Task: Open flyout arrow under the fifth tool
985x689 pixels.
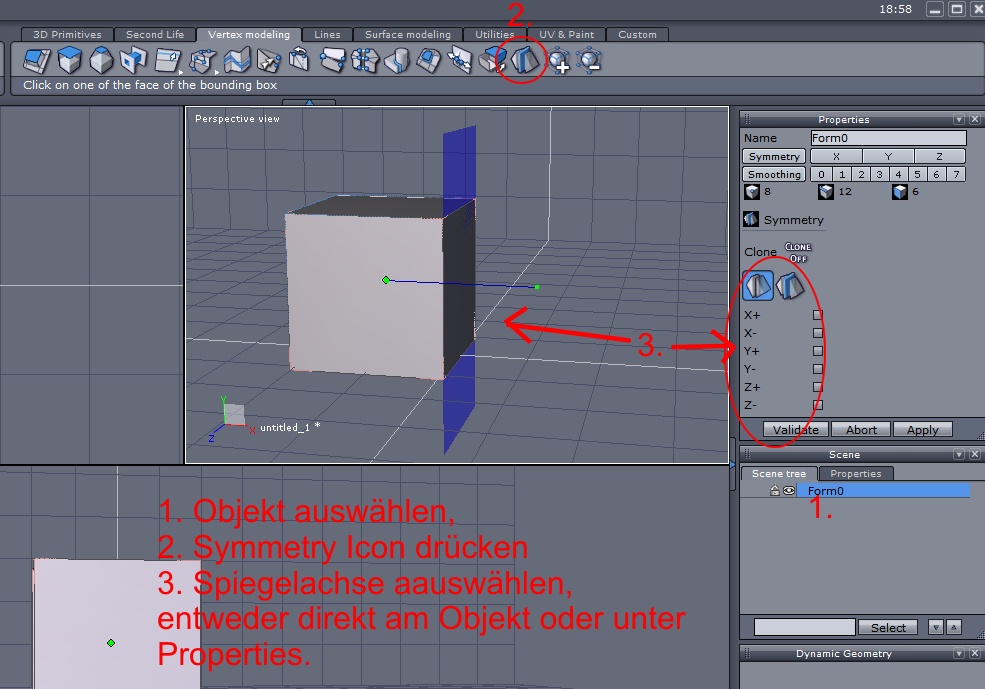Action: [181, 72]
